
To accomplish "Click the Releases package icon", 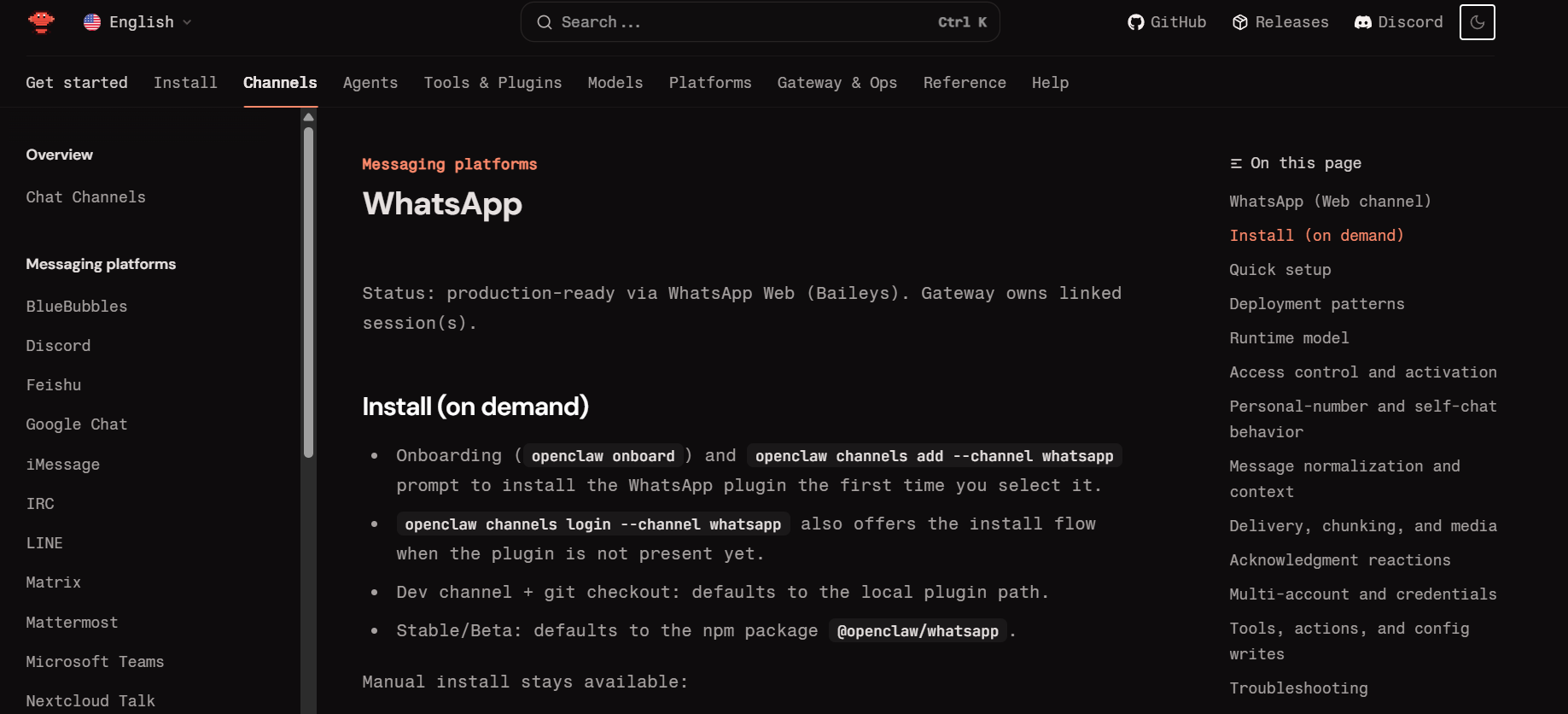I will coord(1240,22).
